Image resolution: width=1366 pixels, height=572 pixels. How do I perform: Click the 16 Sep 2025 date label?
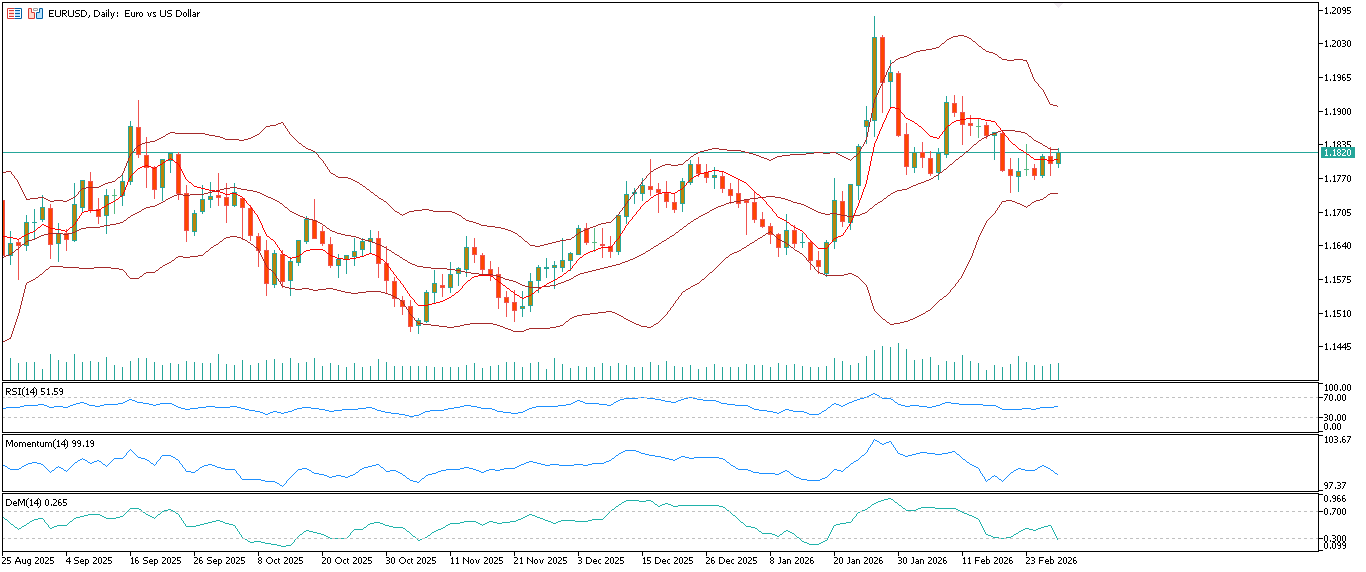click(x=156, y=561)
